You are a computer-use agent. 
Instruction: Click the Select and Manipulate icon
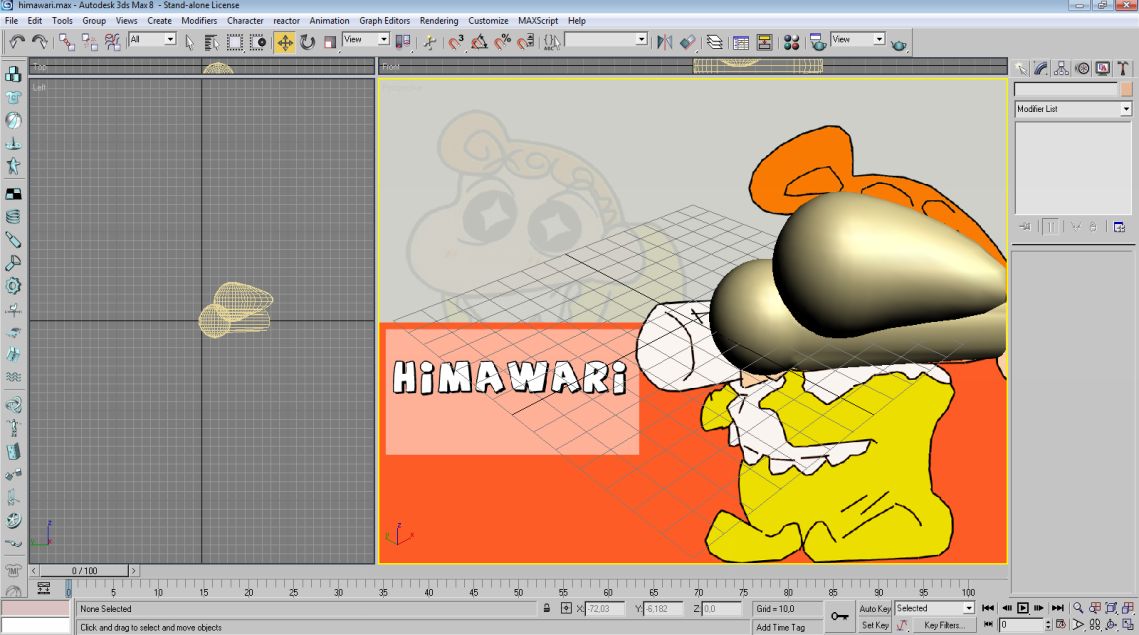[430, 42]
